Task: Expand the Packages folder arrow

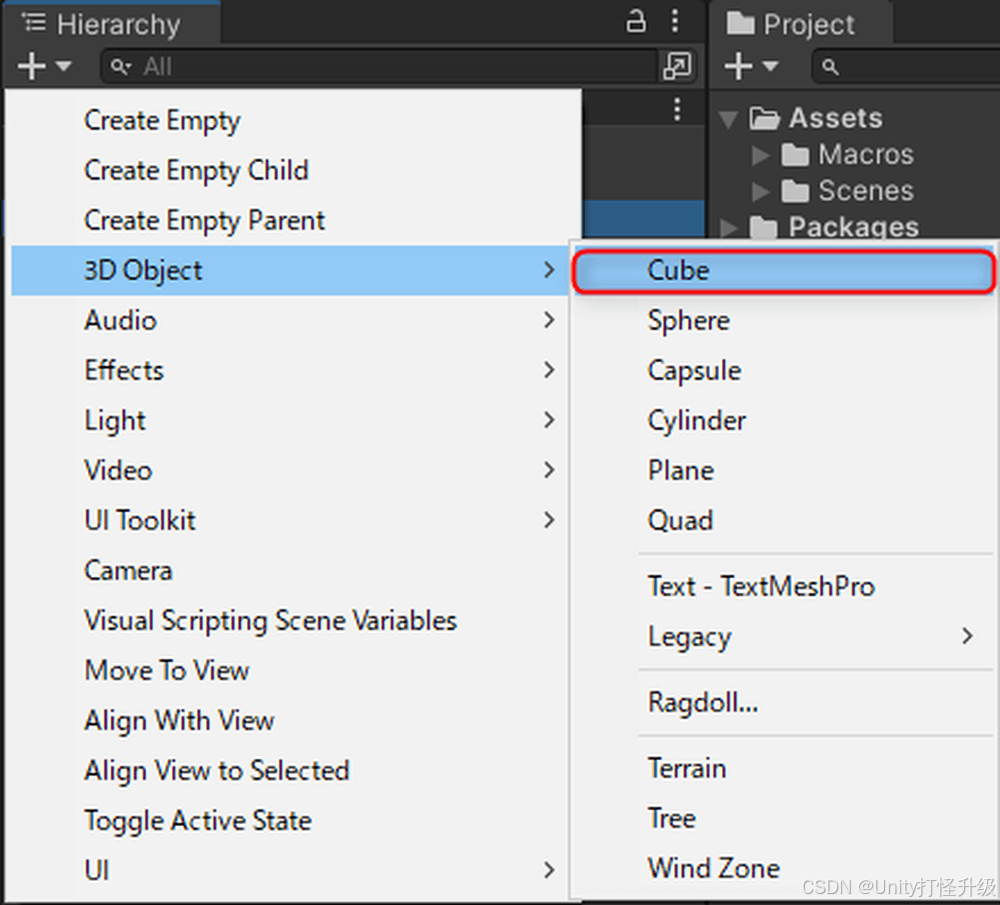Action: [728, 228]
